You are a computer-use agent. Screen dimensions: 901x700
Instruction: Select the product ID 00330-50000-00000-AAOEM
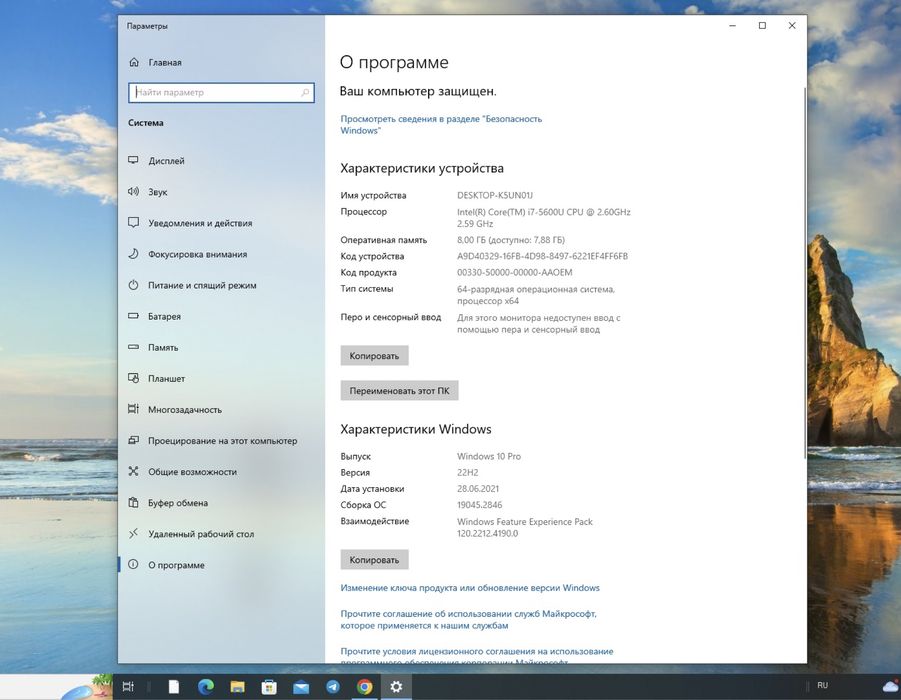pos(514,272)
